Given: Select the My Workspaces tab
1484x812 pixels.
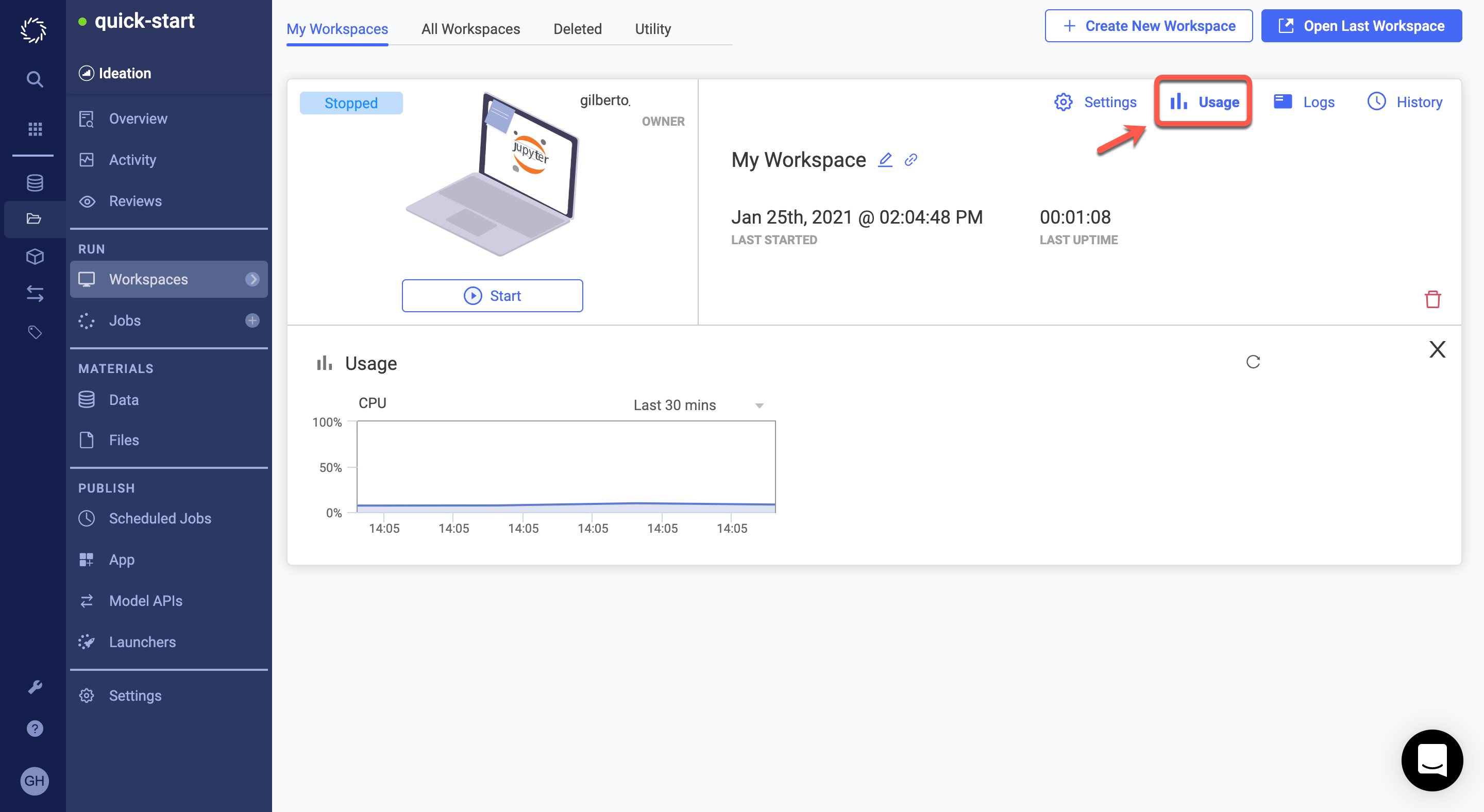Looking at the screenshot, I should pos(337,28).
